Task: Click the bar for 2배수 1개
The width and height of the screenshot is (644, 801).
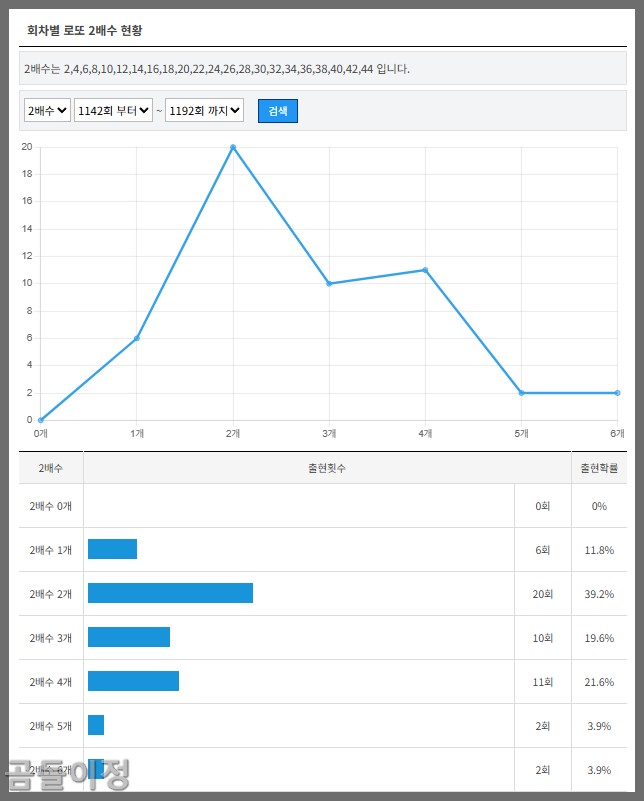Action: tap(112, 549)
